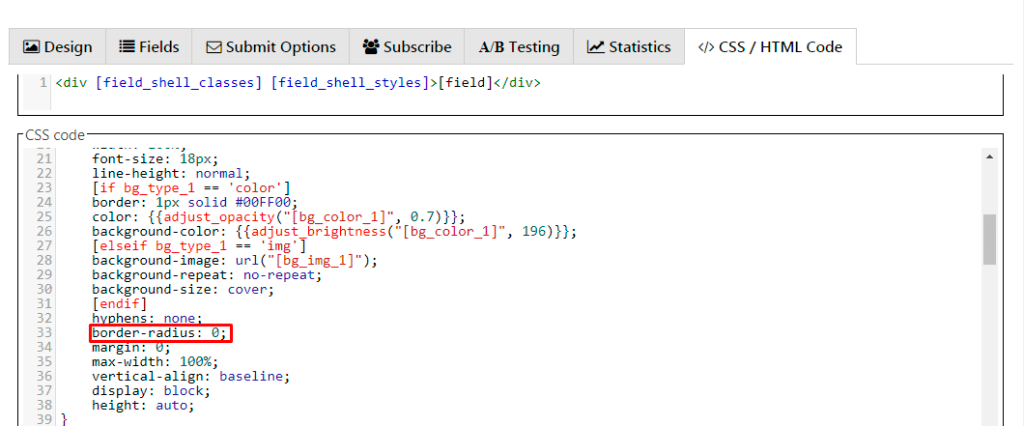Image resolution: width=1024 pixels, height=426 pixels.
Task: Click the picture icon on Design tab
Action: coord(31,47)
